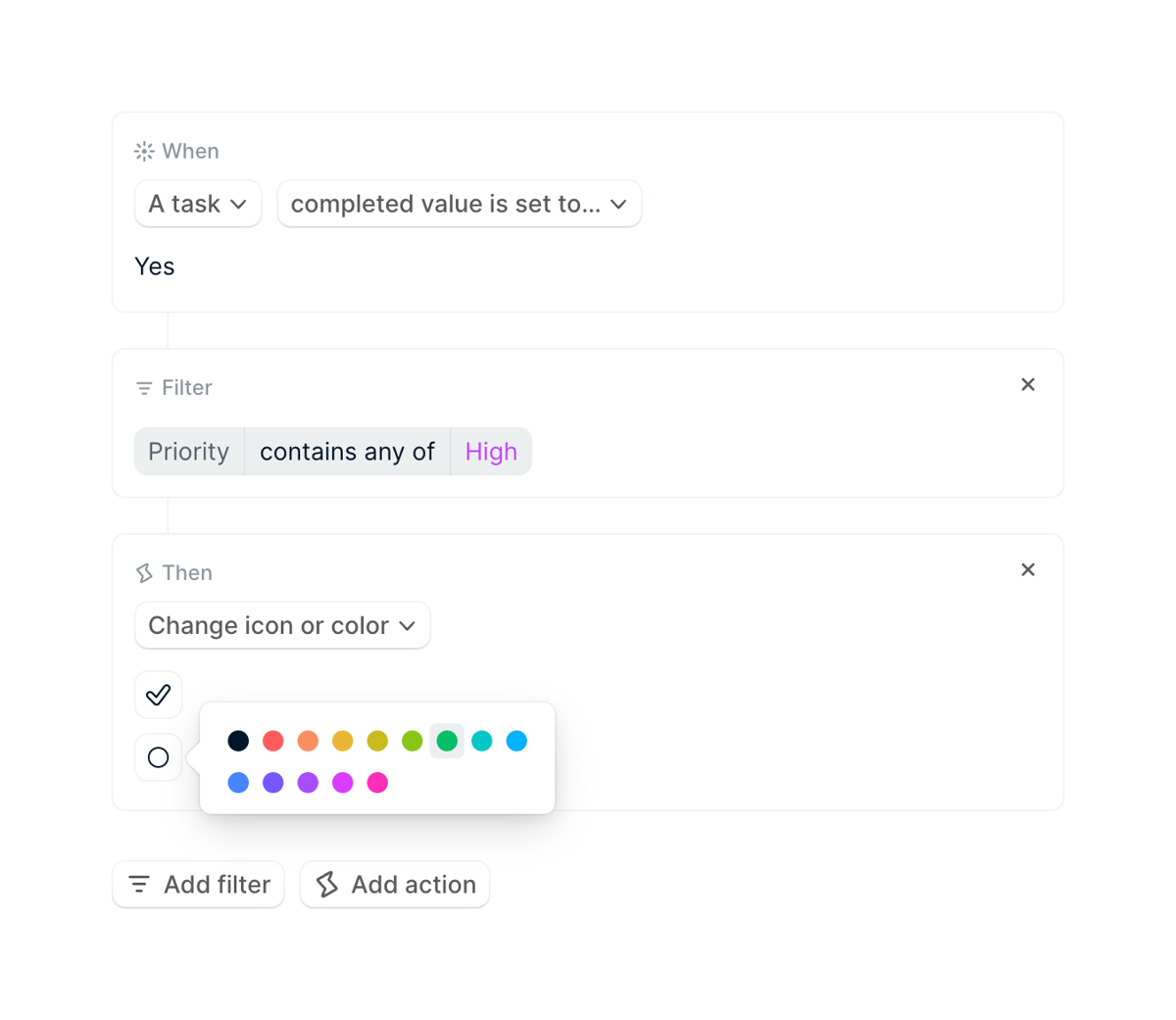The width and height of the screenshot is (1176, 1020).
Task: Open the completed value is set to dropdown
Action: coord(460,204)
